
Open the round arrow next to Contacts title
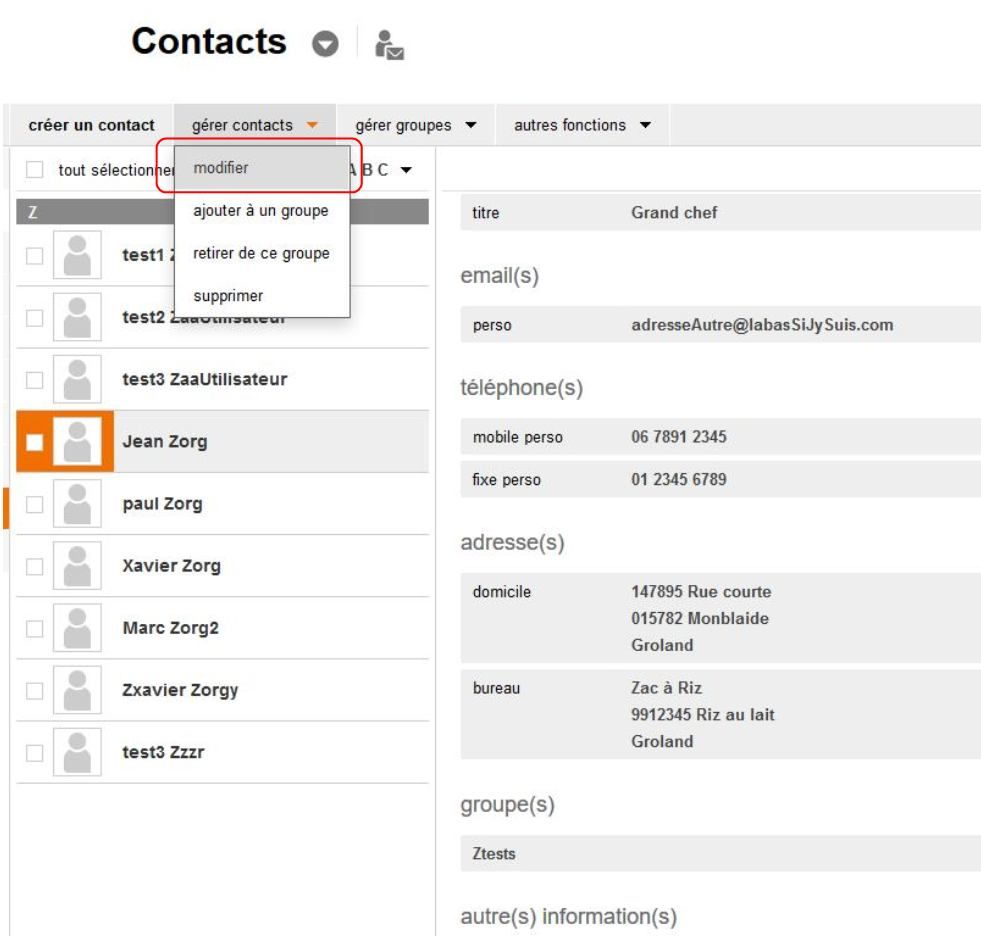click(325, 45)
